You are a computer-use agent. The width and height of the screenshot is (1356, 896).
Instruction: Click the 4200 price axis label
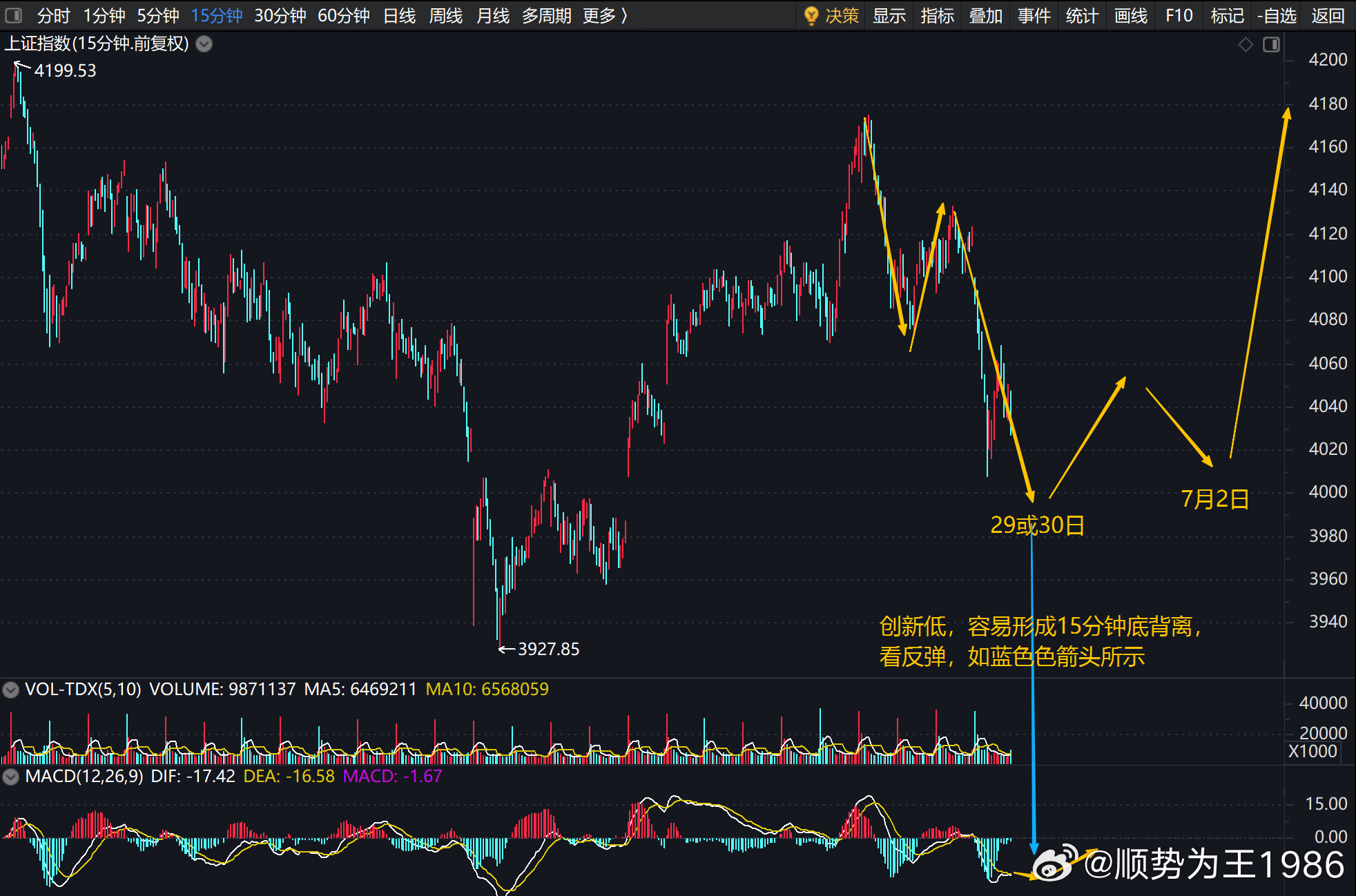(1328, 59)
